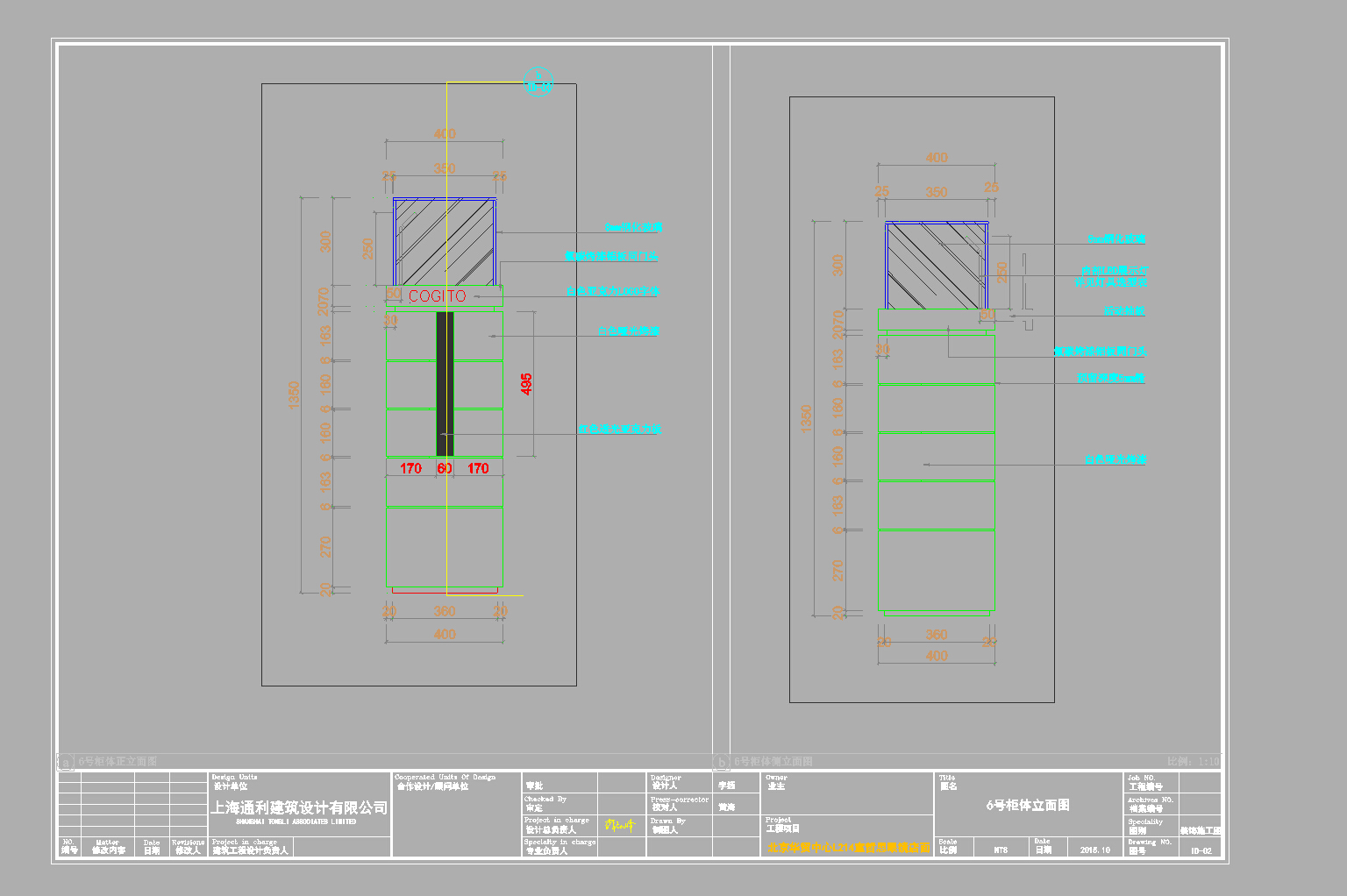Viewport: 1347px width, 896px height.
Task: Select the 2015.10 date value
Action: point(1095,850)
